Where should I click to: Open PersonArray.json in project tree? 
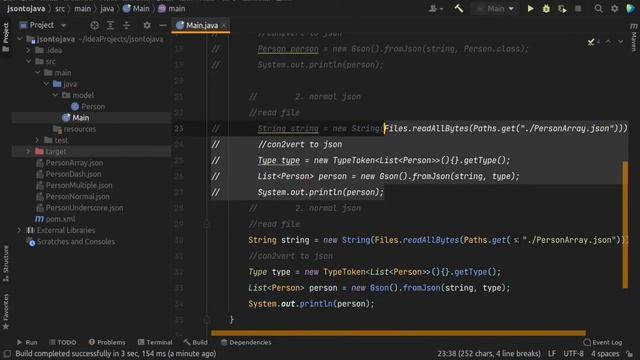[69, 162]
